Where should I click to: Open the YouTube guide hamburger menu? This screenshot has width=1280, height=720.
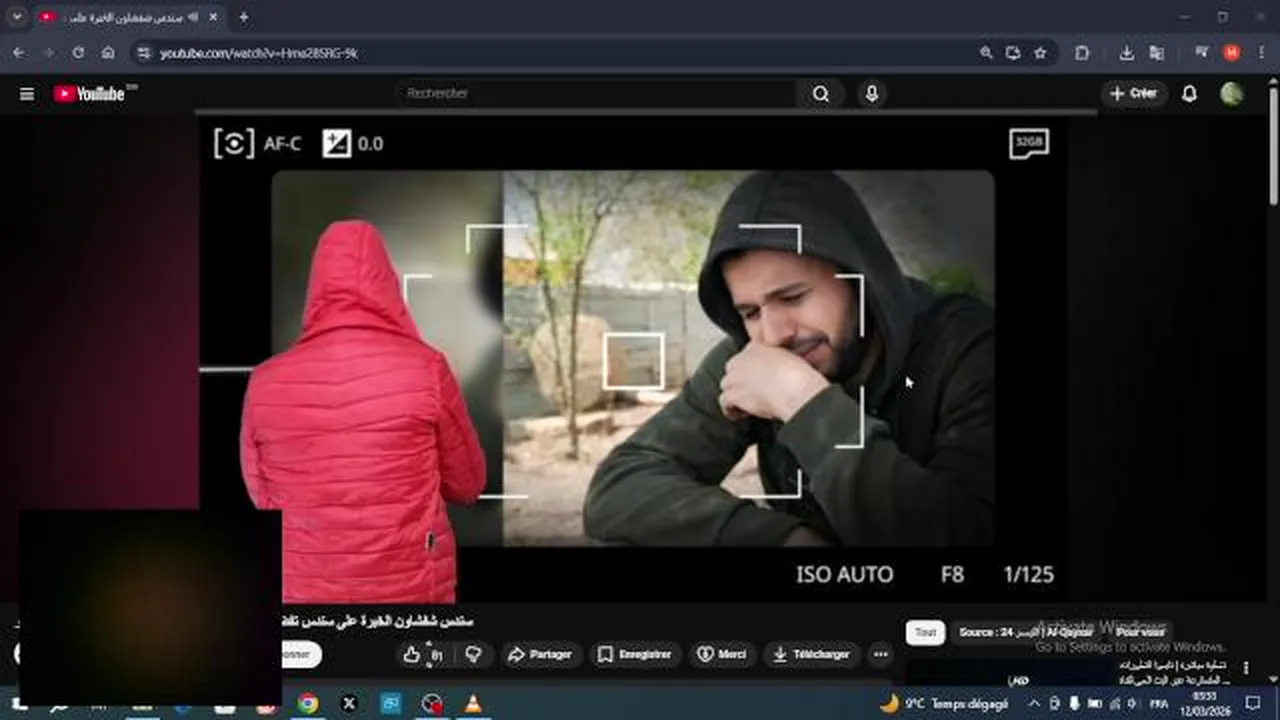click(x=27, y=94)
